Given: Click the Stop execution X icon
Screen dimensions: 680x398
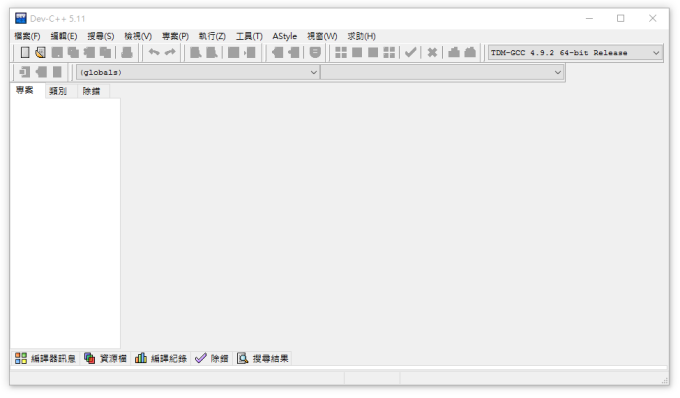Looking at the screenshot, I should (432, 53).
